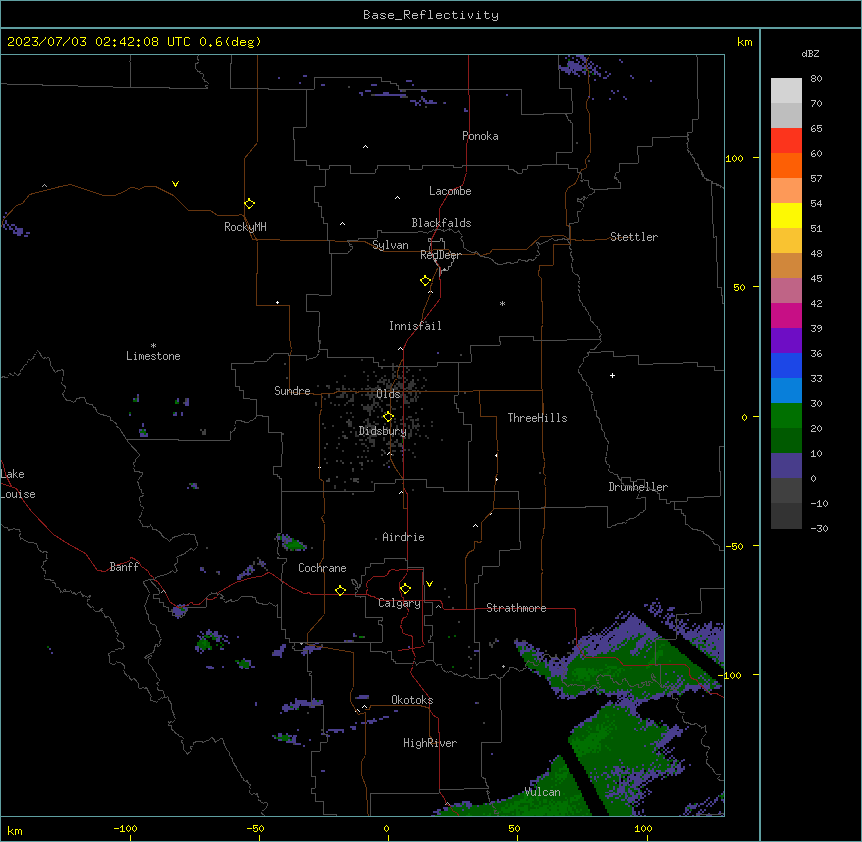Select the light blue 33–30 dBZ swatch
Screen dimensions: 862x842
[786, 390]
